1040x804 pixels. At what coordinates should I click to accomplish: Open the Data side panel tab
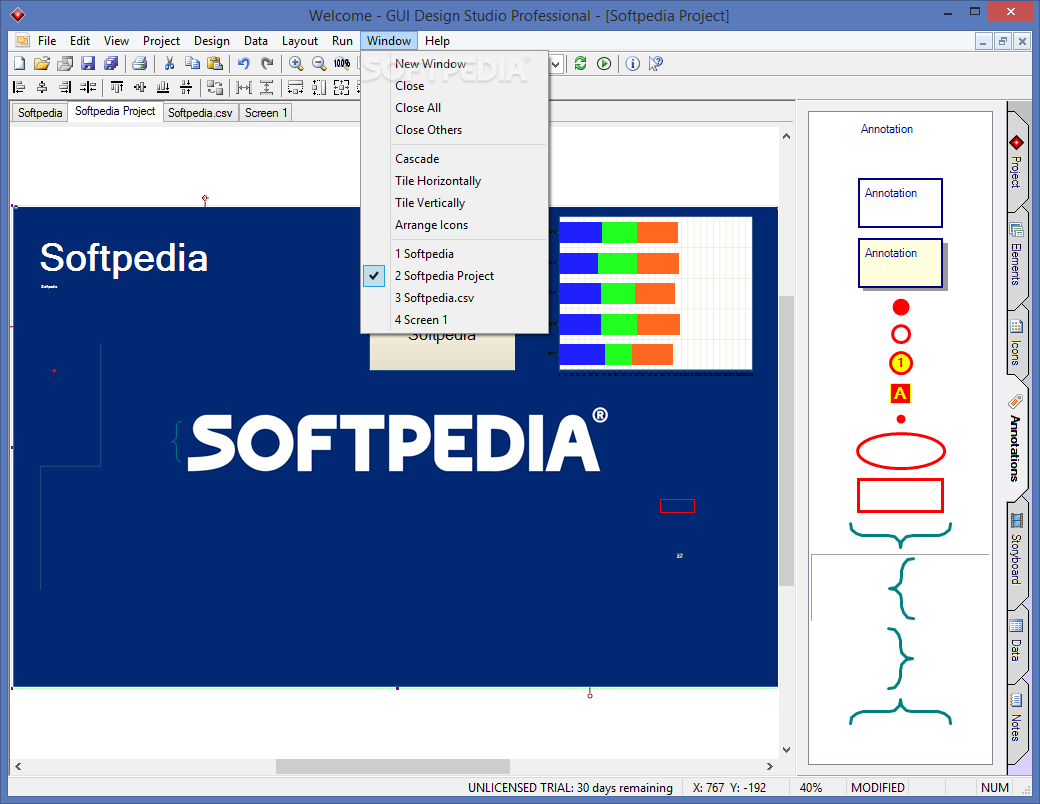pos(1016,641)
